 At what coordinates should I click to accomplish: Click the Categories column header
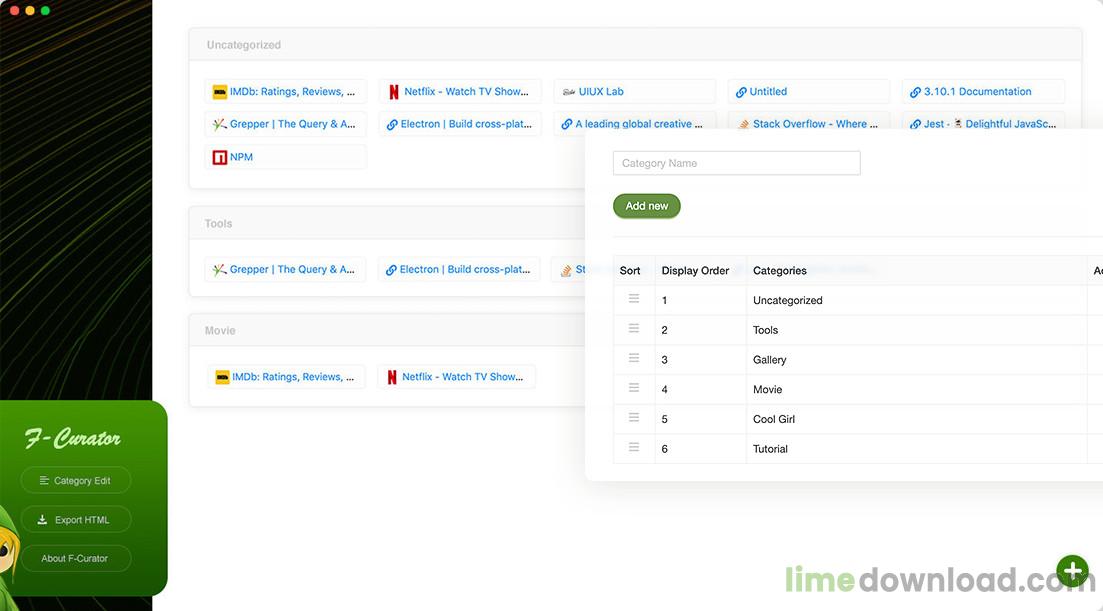[x=779, y=271]
